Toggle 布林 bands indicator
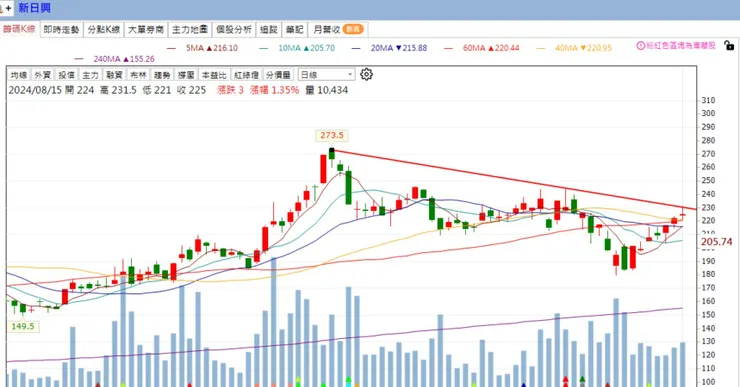This screenshot has width=740, height=387. click(x=138, y=75)
